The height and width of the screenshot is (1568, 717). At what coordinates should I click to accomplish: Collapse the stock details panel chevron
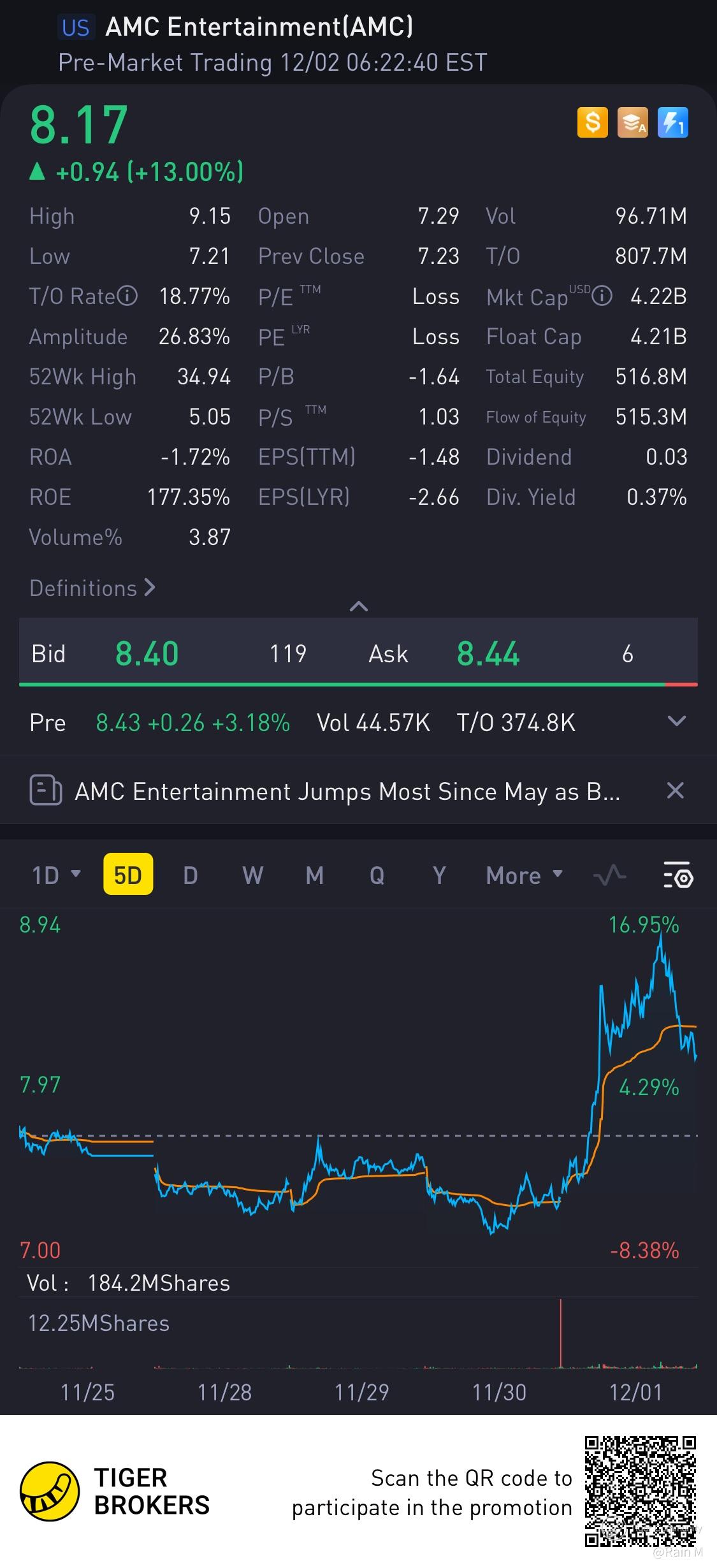tap(359, 606)
